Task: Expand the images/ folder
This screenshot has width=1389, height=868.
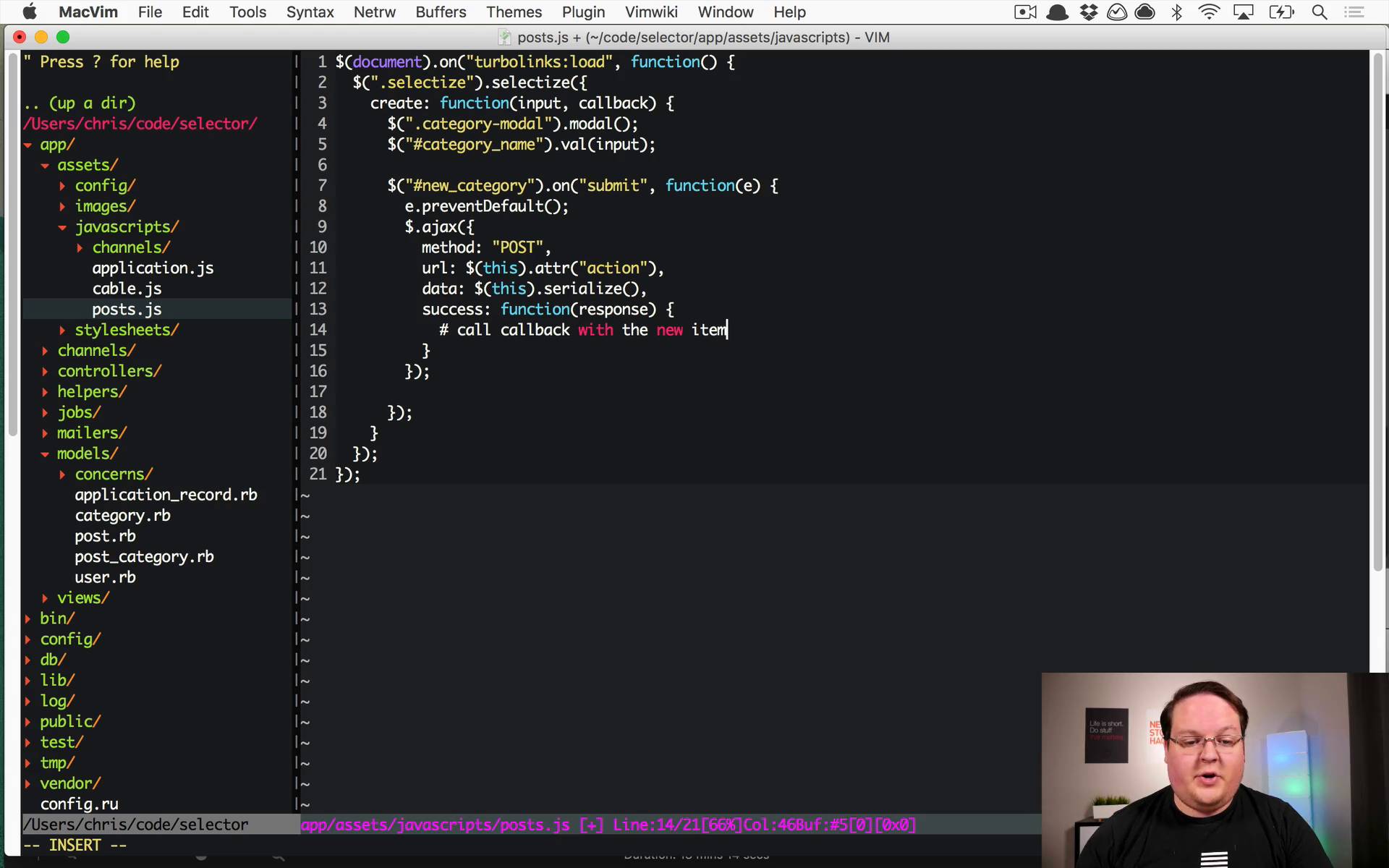Action: 62,207
